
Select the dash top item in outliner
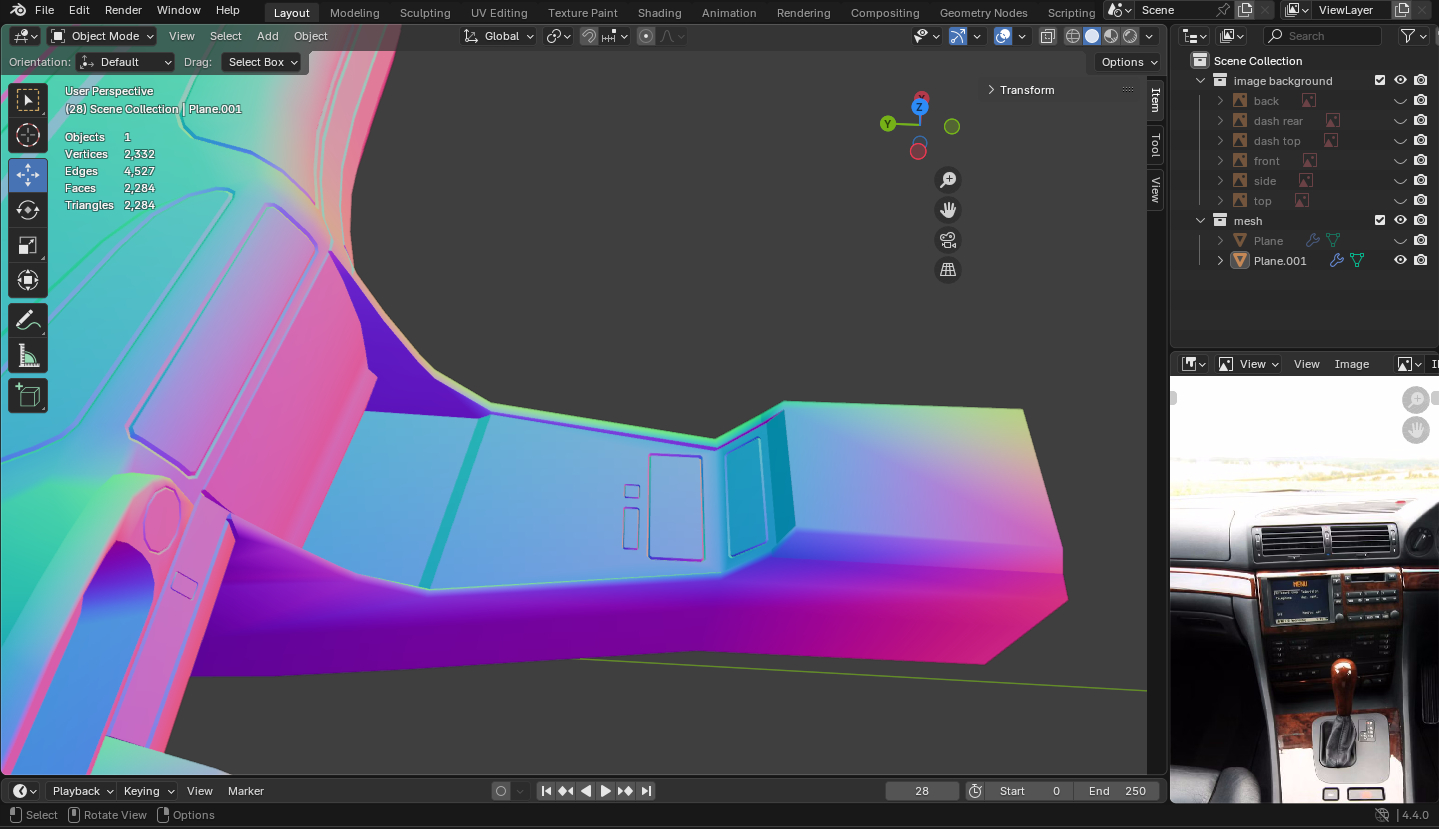(1277, 141)
